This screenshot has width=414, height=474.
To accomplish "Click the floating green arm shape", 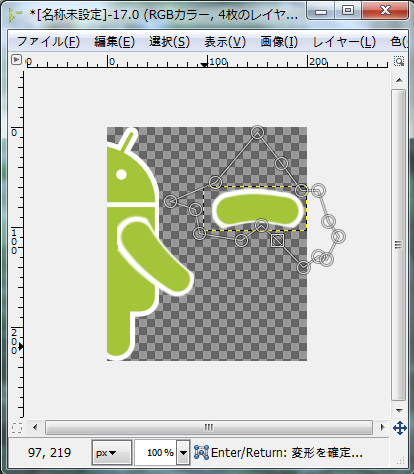I will (x=259, y=209).
